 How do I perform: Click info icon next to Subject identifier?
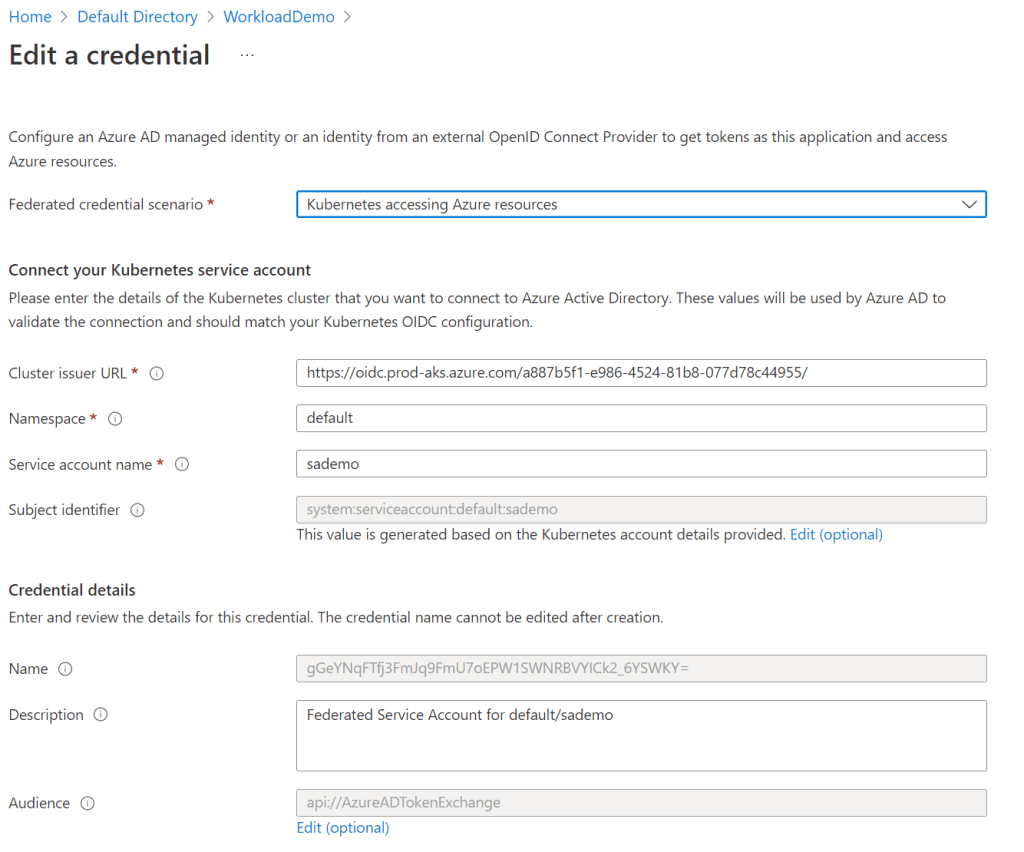pos(138,510)
